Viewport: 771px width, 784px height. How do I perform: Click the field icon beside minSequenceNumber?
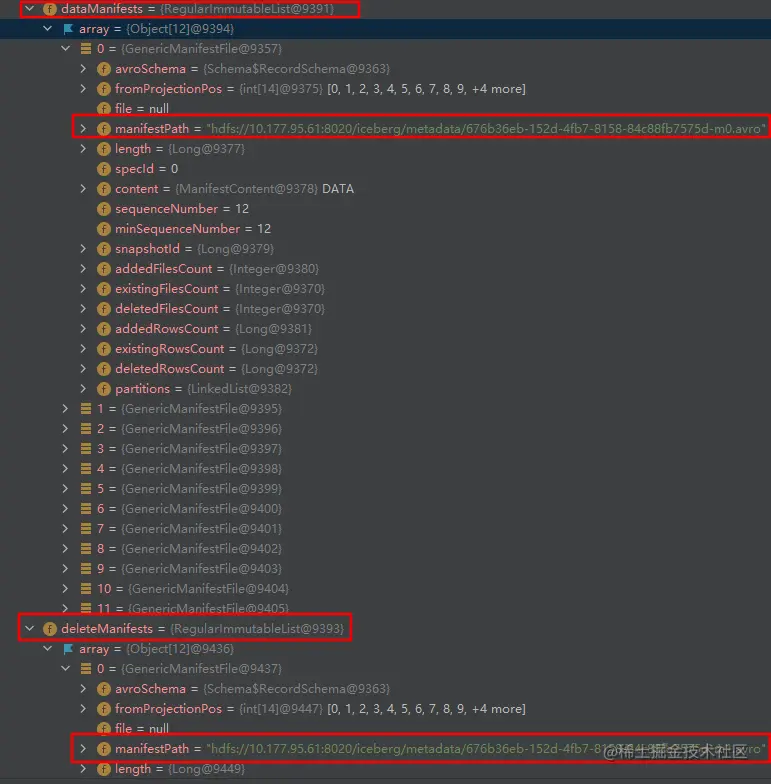tap(104, 228)
